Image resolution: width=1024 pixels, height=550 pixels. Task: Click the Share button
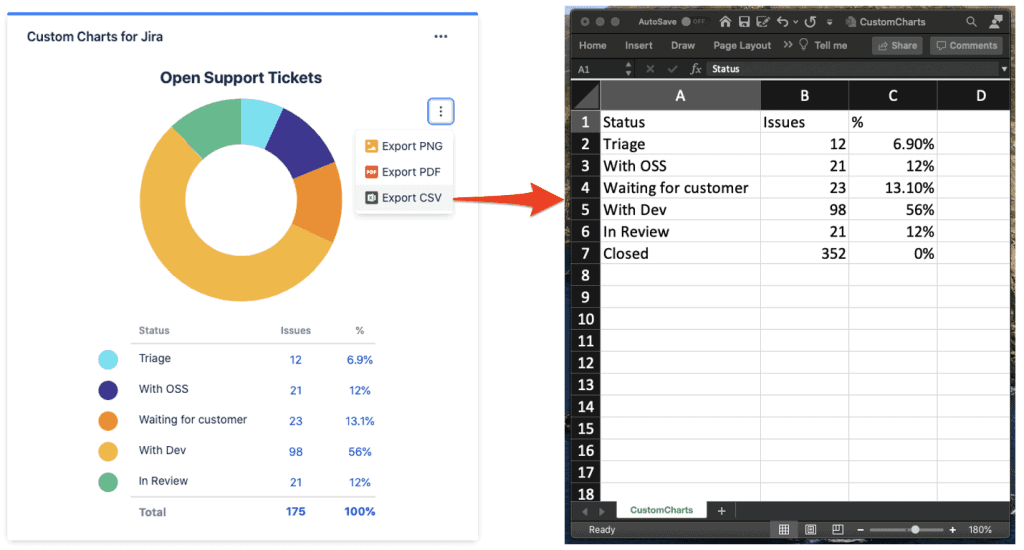tap(896, 45)
